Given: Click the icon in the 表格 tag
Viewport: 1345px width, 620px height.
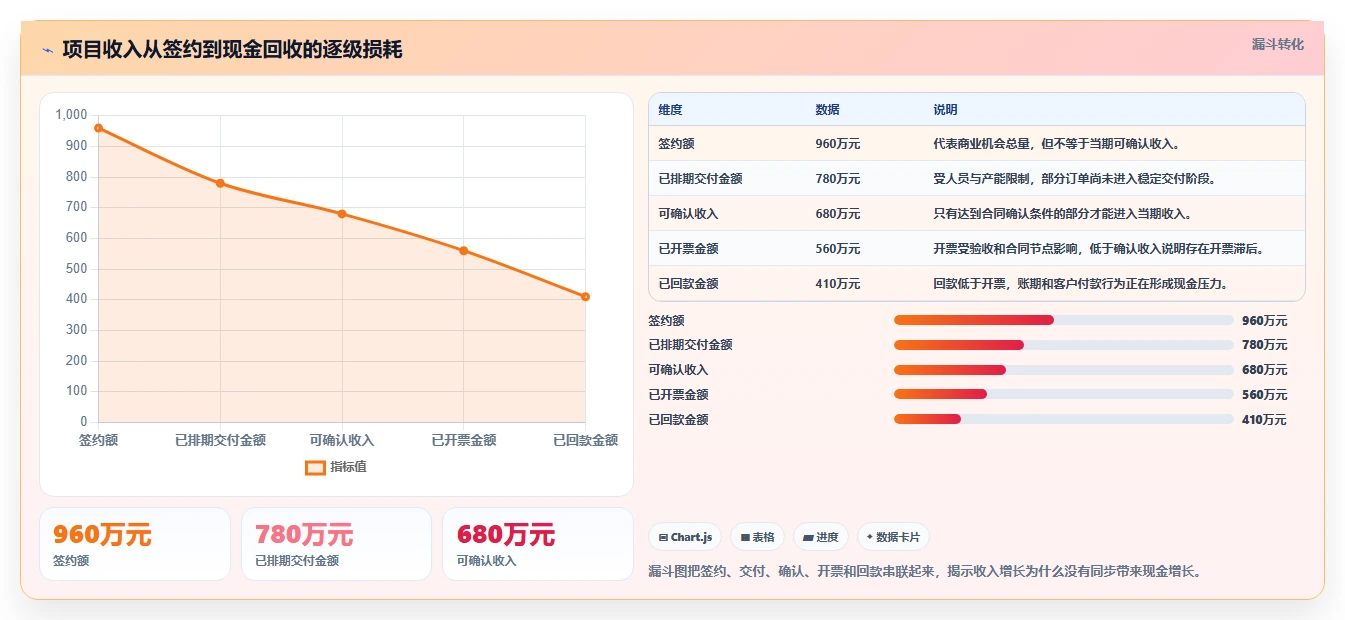Looking at the screenshot, I should [745, 538].
